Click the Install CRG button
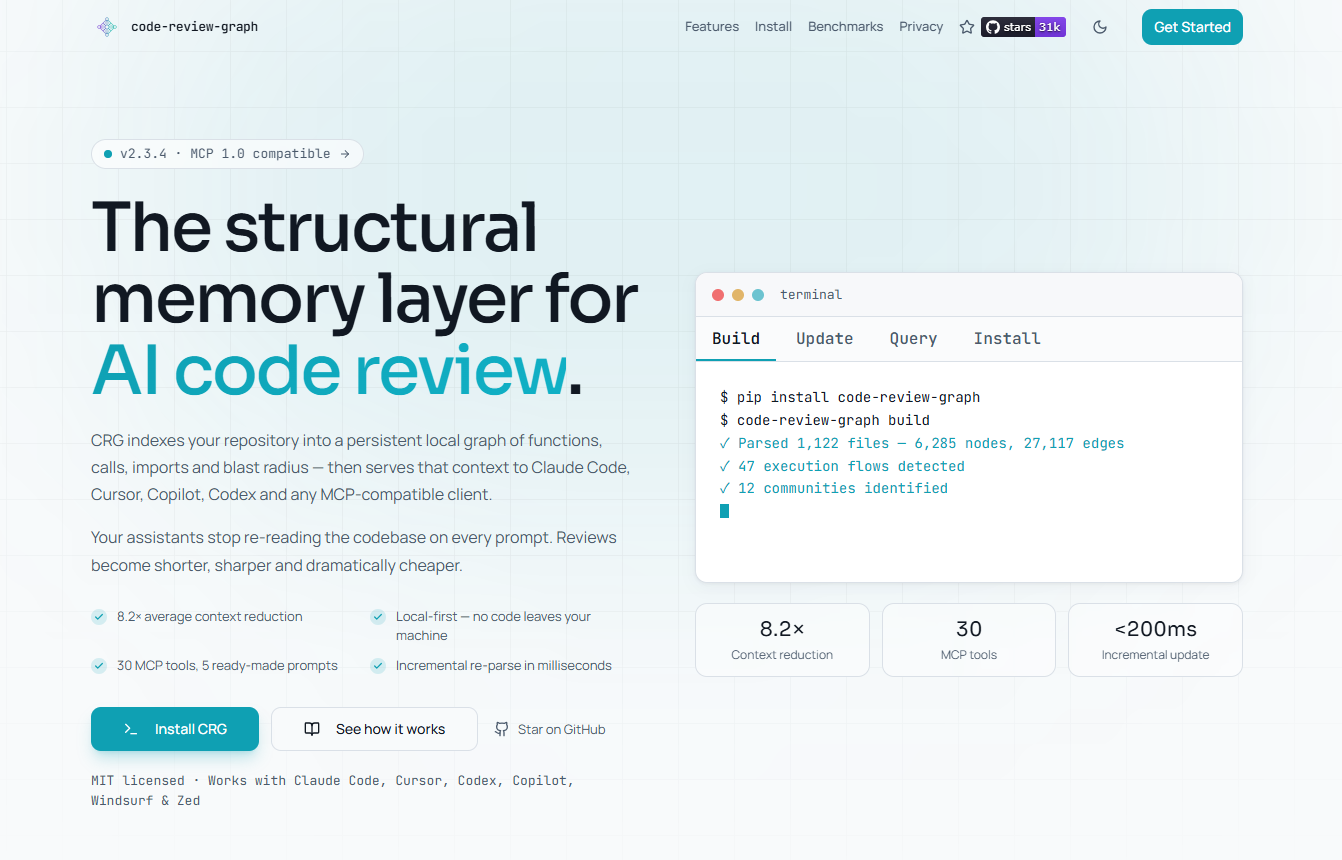Image resolution: width=1342 pixels, height=860 pixels. click(175, 729)
